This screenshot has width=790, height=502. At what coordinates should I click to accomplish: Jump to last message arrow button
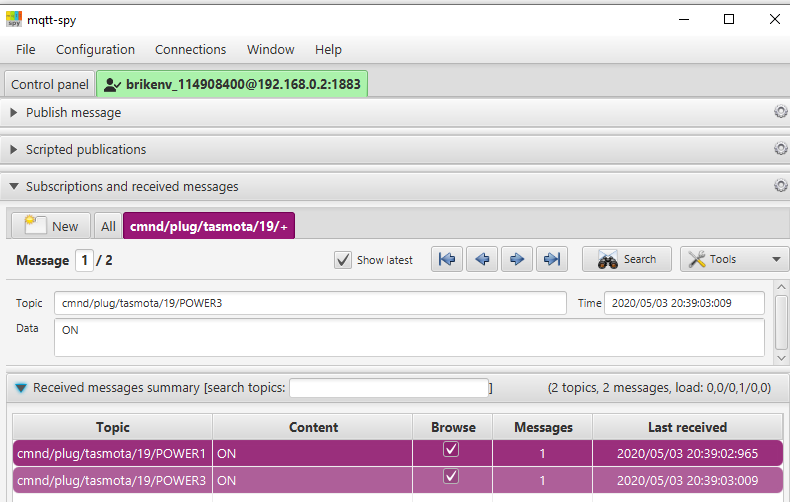[x=552, y=259]
